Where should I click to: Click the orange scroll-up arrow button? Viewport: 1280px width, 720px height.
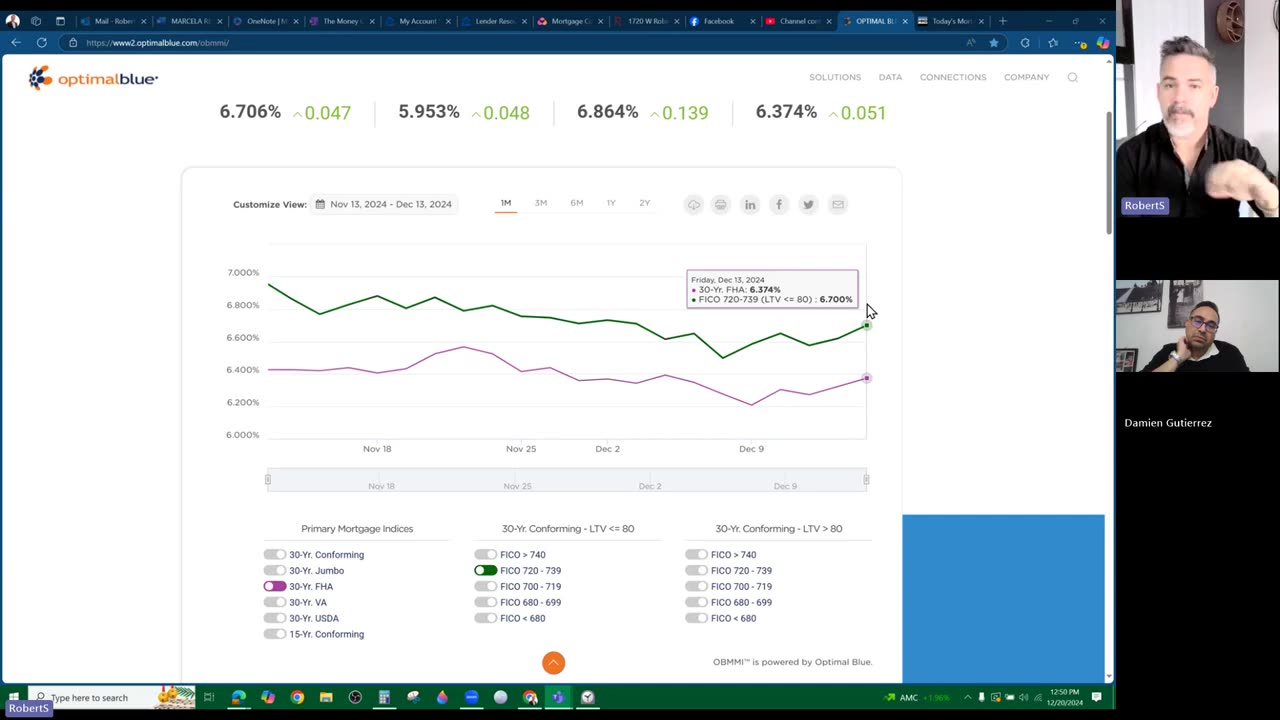[x=553, y=662]
